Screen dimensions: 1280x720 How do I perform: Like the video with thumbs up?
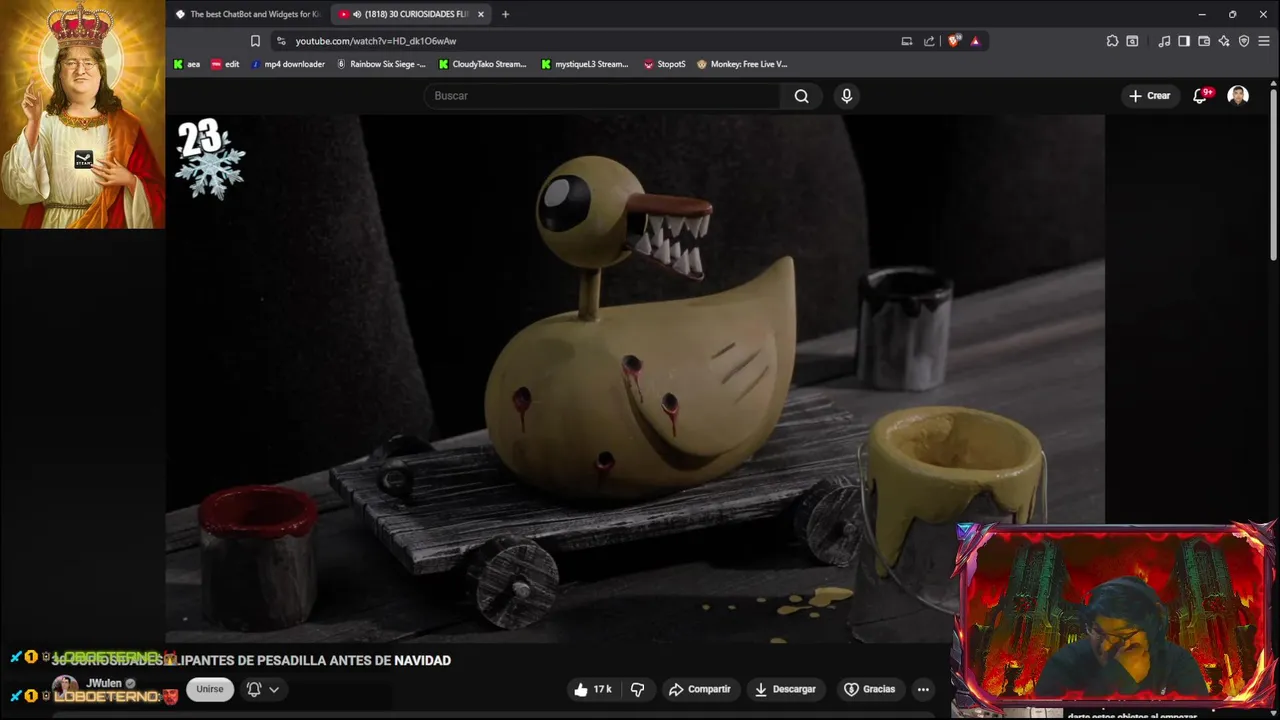(592, 689)
